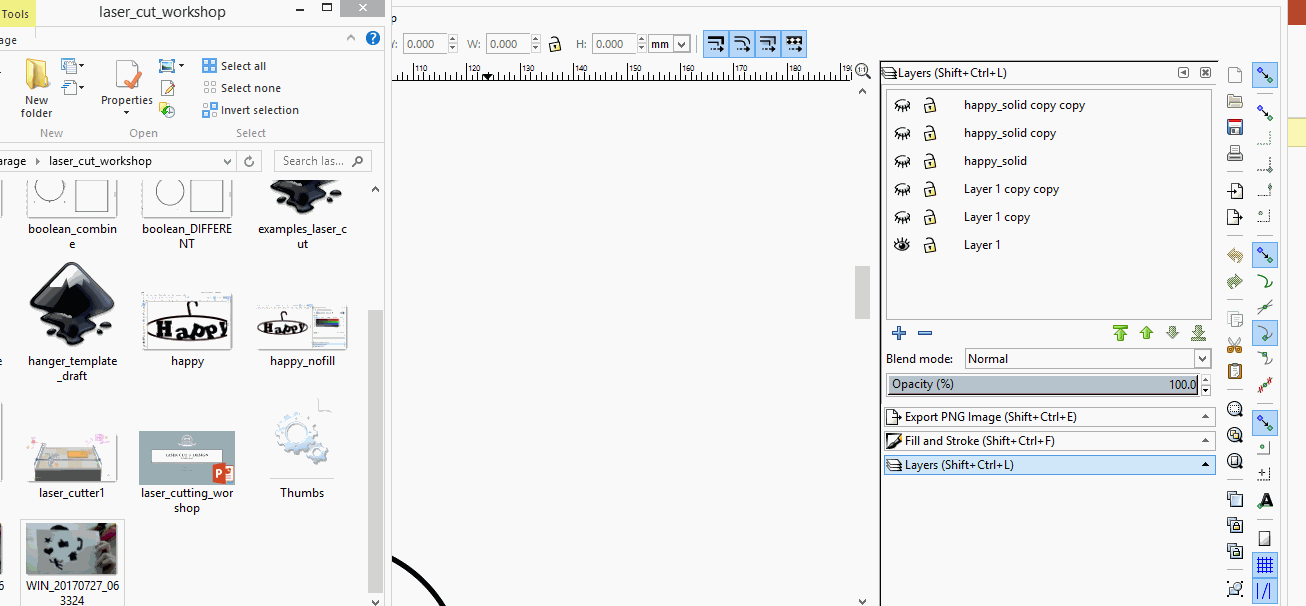Viewport: 1306px width, 606px height.
Task: Switch to Fill and Stroke dialog tab
Action: point(1049,441)
